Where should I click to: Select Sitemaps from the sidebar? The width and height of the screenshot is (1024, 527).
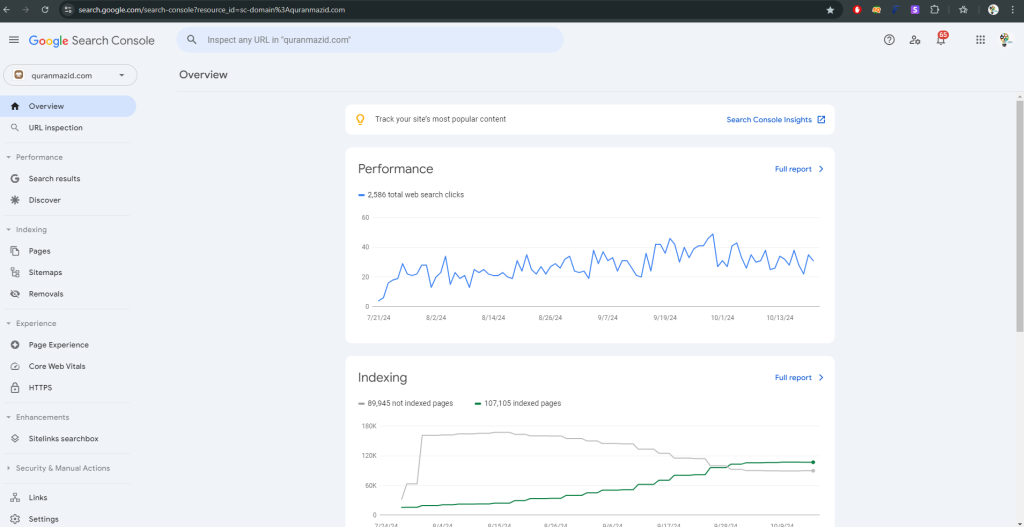(45, 272)
